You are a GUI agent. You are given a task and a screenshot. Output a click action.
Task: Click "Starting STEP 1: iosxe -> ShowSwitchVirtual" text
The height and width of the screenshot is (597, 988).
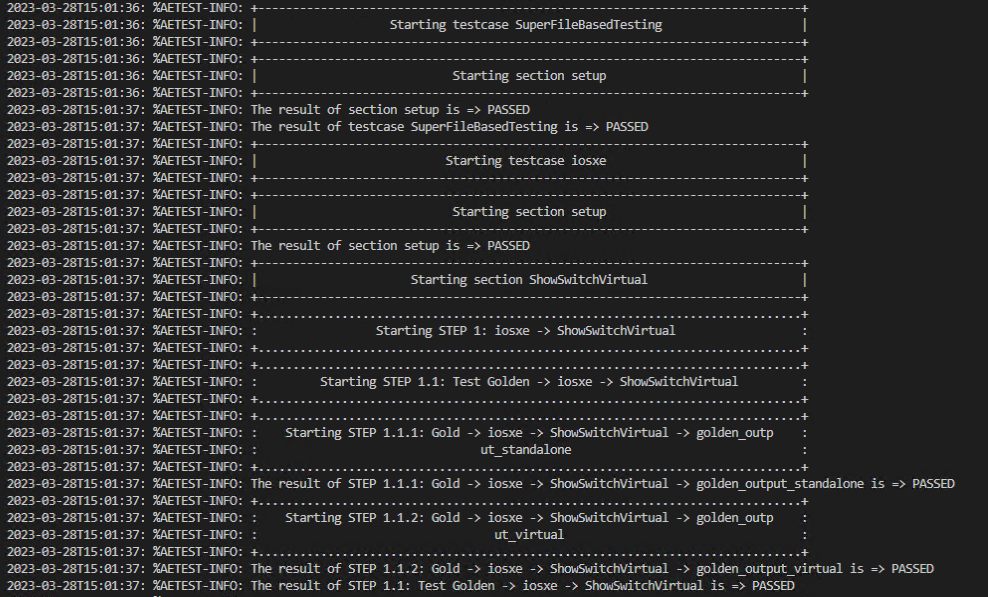point(526,331)
